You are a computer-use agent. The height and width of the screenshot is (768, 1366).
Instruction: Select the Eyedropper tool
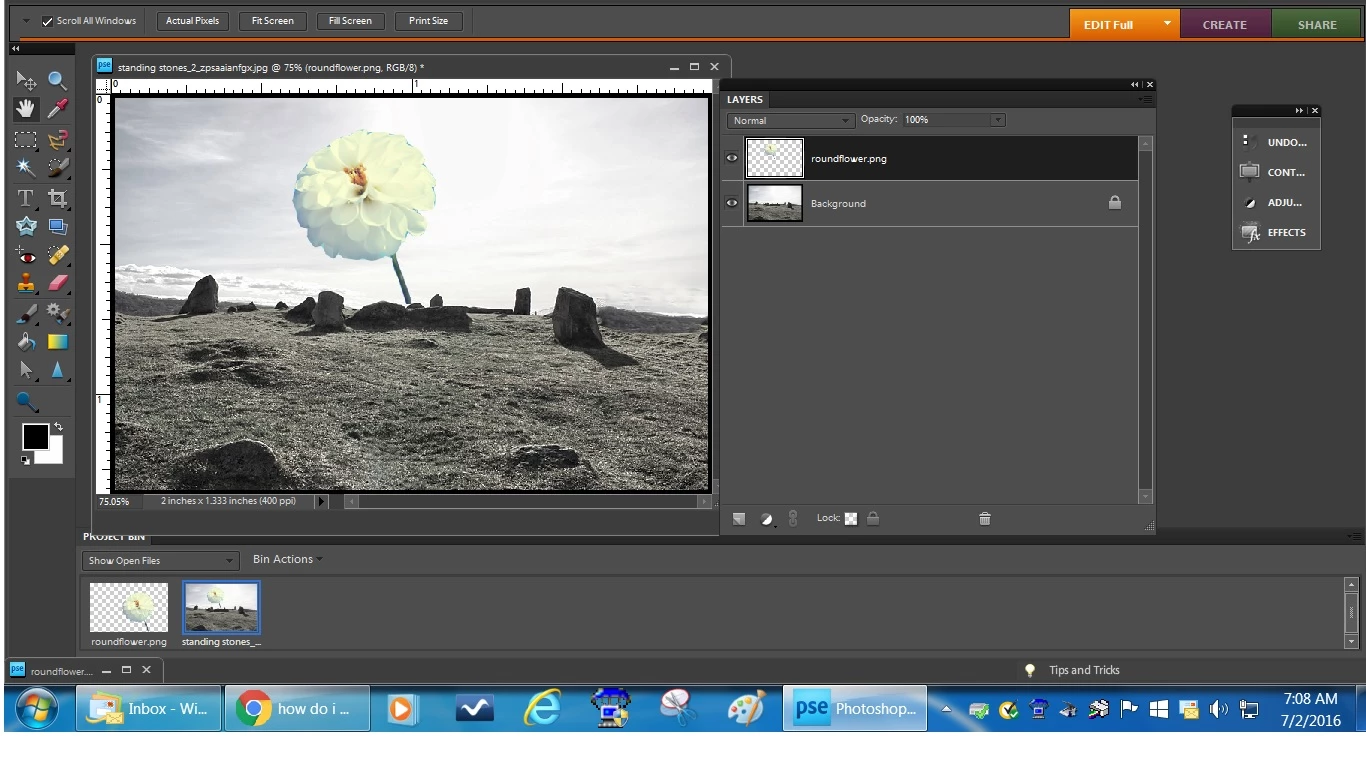(58, 109)
